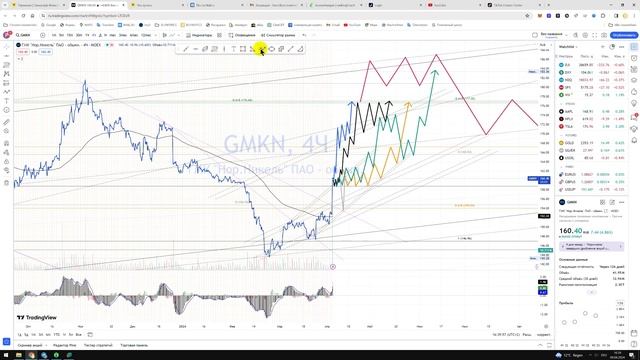Image resolution: width=640 pixels, height=360 pixels.
Task: Select the line drawing tool in floating toolbar
Action: 186,49
